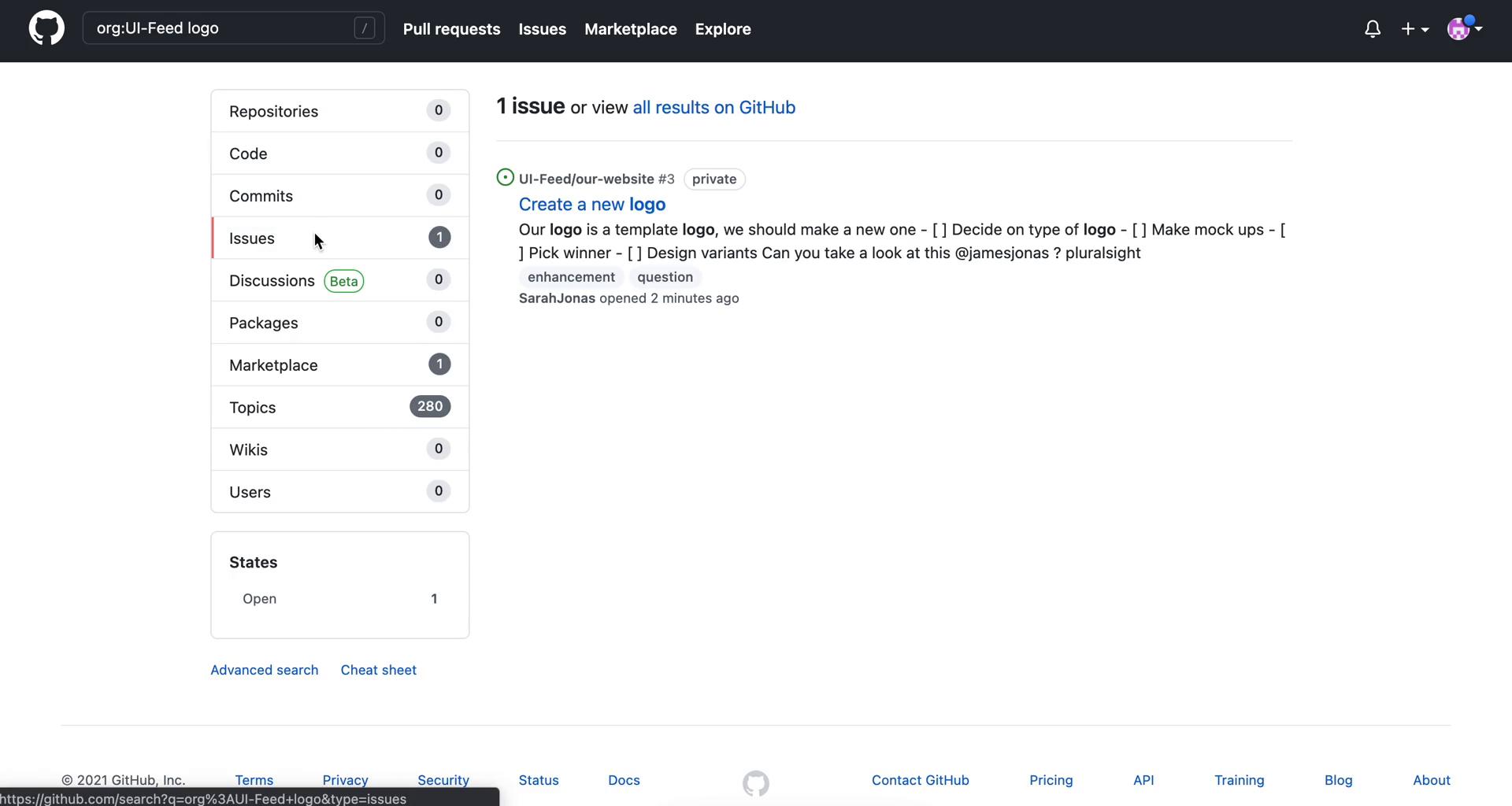Click the States panel heading
The image size is (1512, 806).
tap(254, 563)
